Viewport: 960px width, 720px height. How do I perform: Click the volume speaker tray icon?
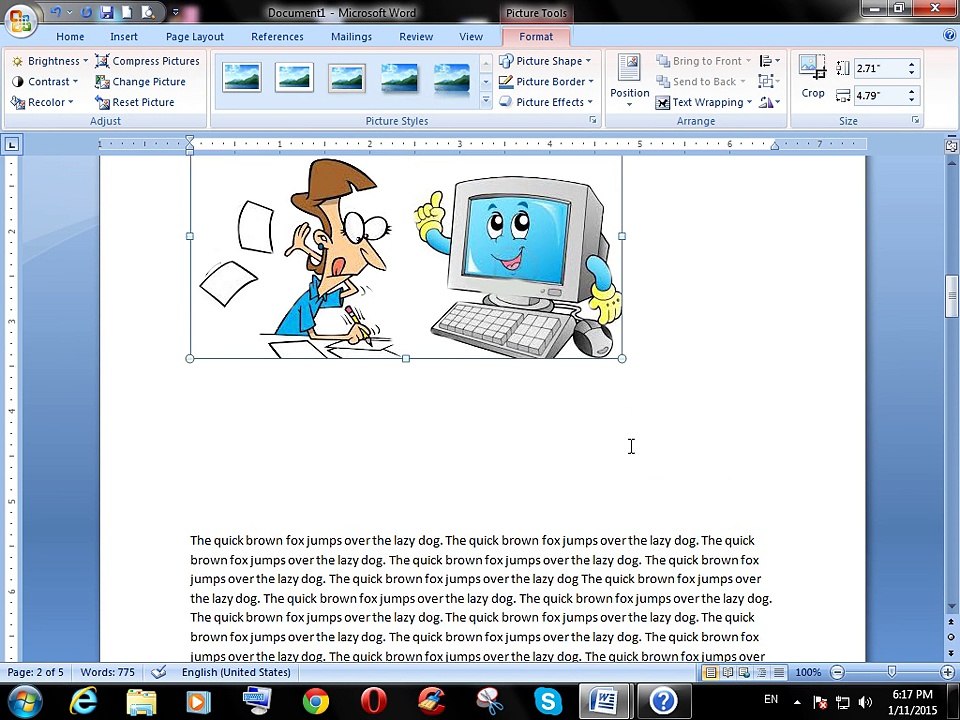[865, 702]
